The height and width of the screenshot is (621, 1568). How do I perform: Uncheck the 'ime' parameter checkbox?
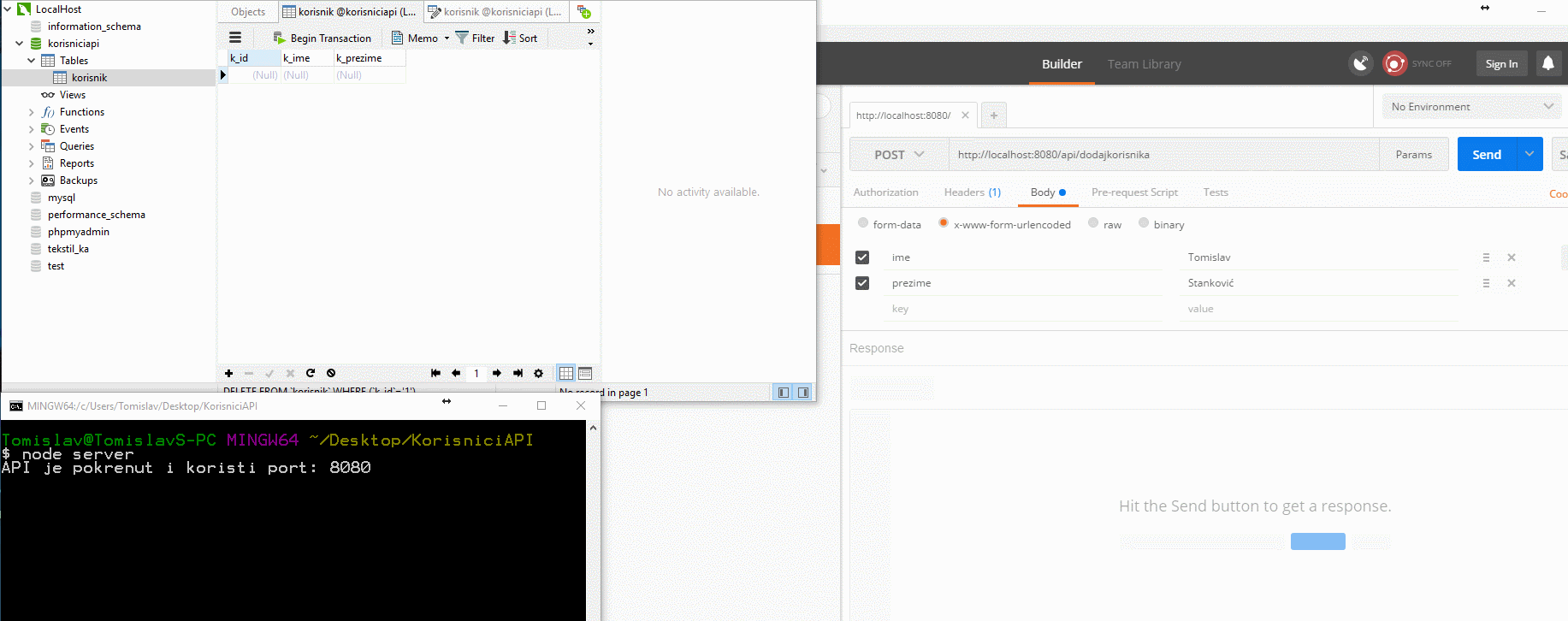pyautogui.click(x=862, y=257)
